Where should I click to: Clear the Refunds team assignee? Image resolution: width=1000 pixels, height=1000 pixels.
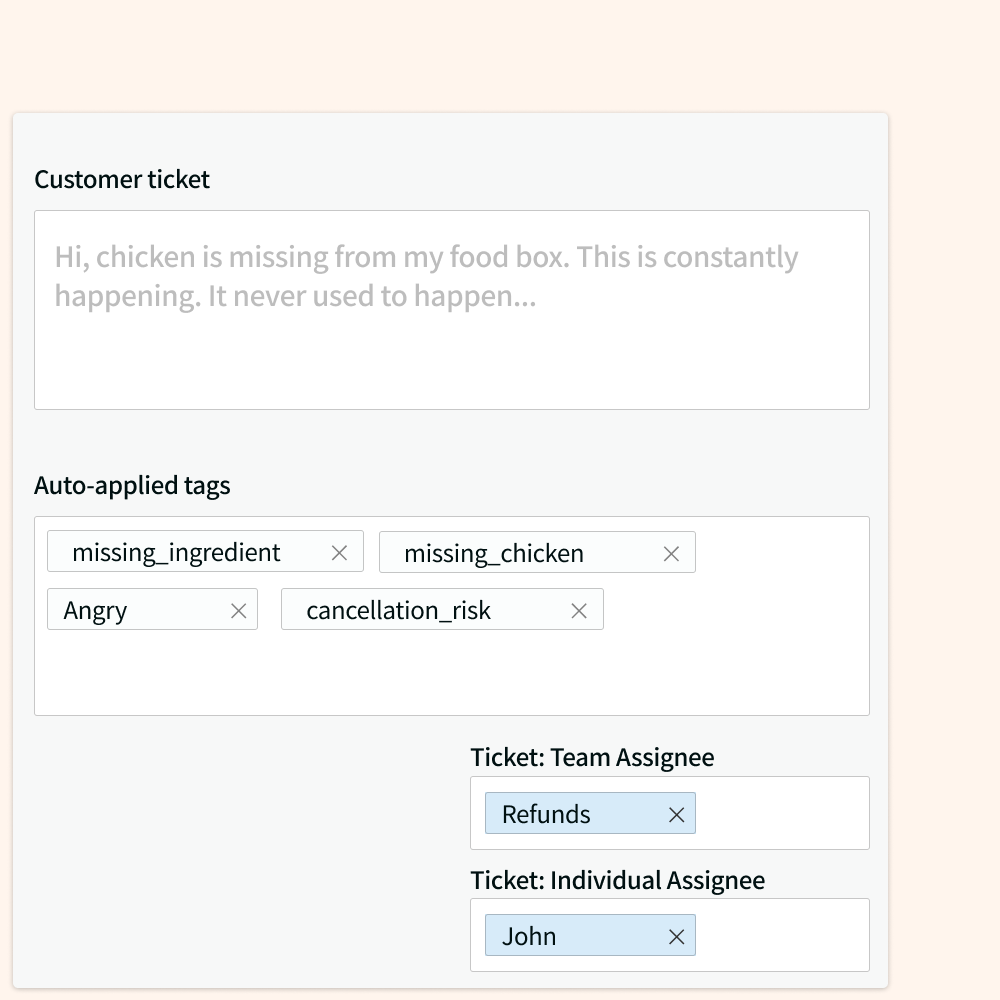(675, 813)
